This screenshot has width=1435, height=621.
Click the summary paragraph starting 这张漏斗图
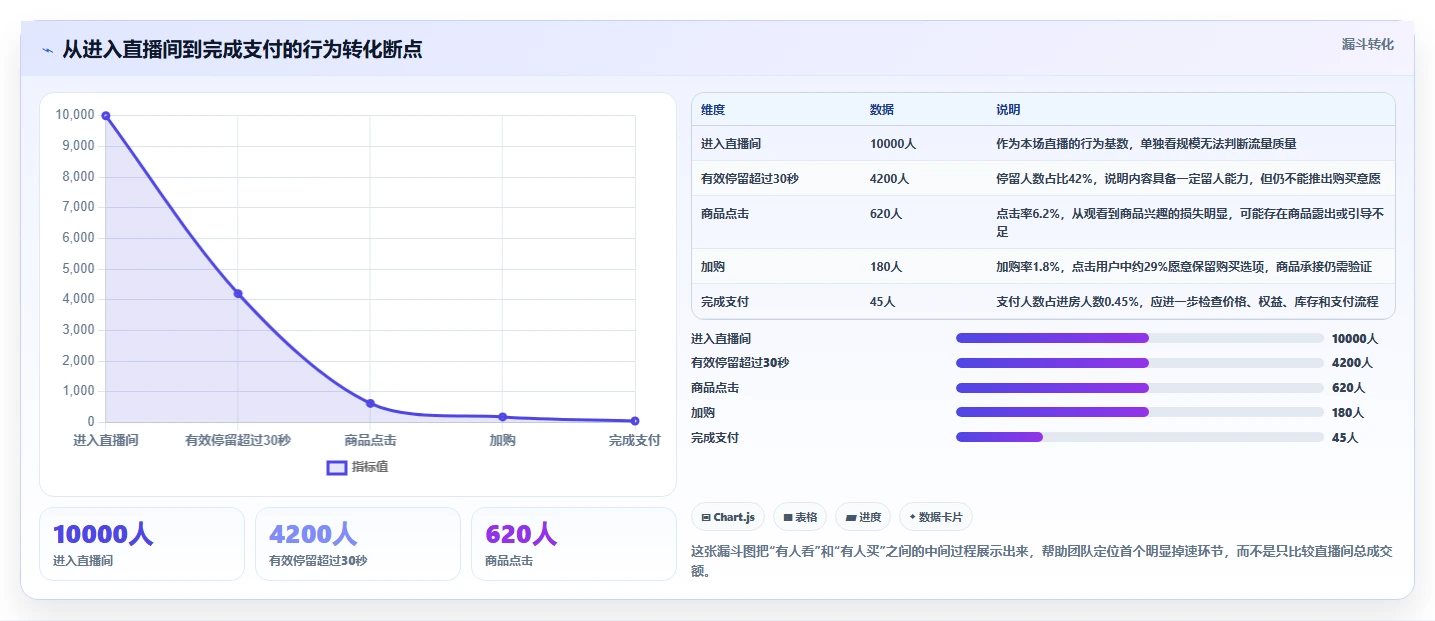coord(1042,562)
